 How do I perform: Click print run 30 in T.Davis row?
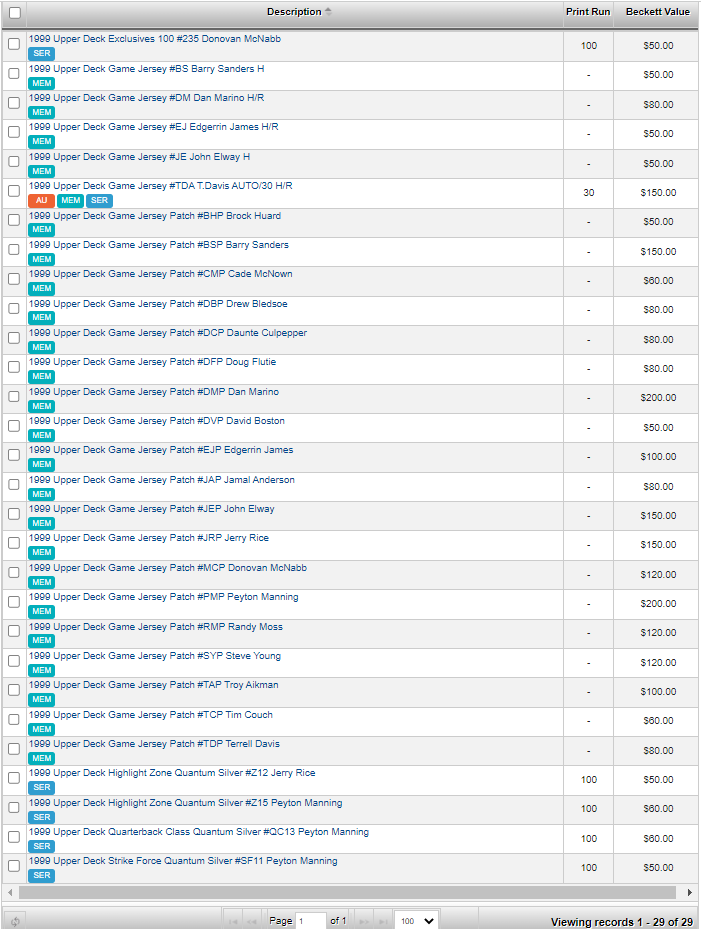point(588,193)
